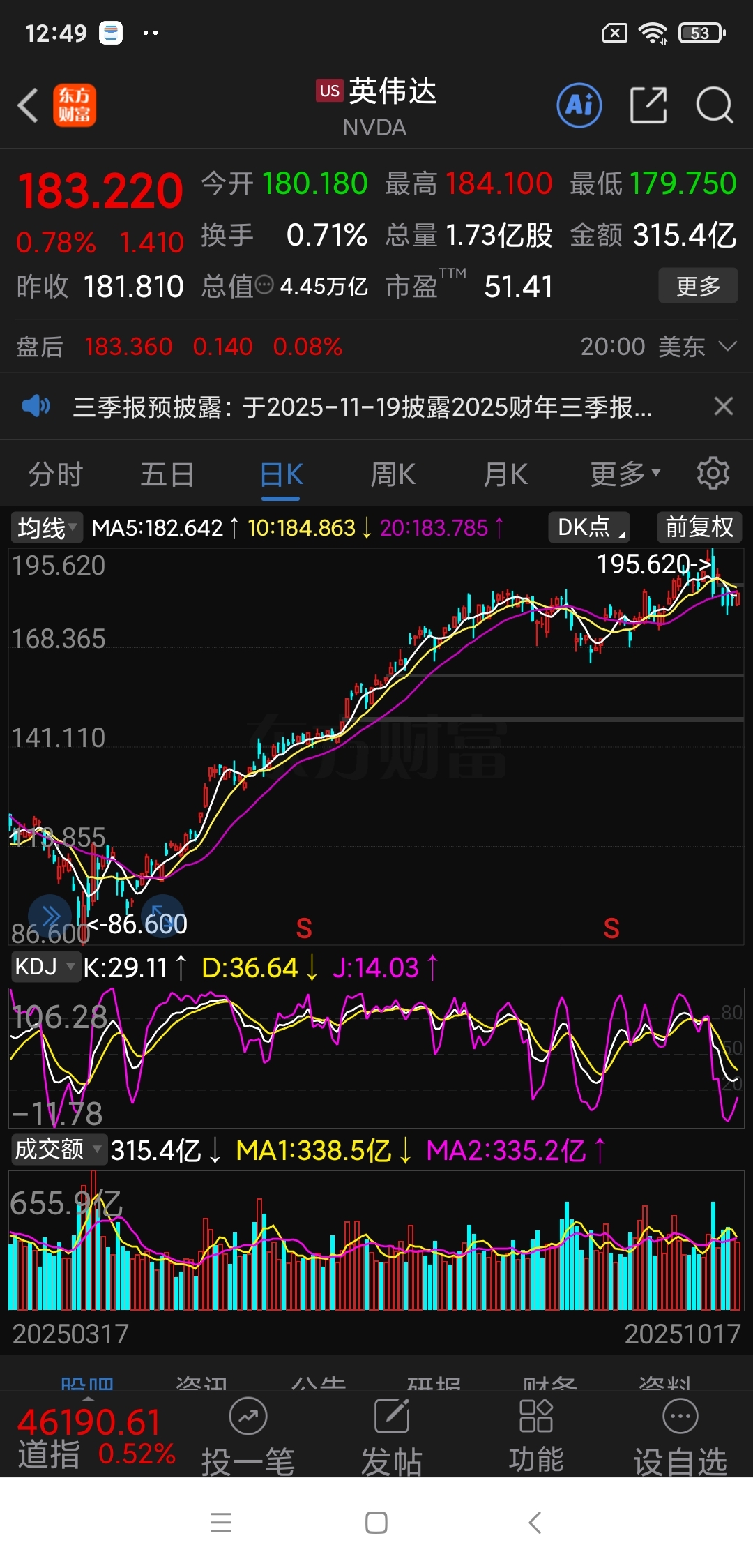Tap the share export icon
753x1568 pixels.
648,106
